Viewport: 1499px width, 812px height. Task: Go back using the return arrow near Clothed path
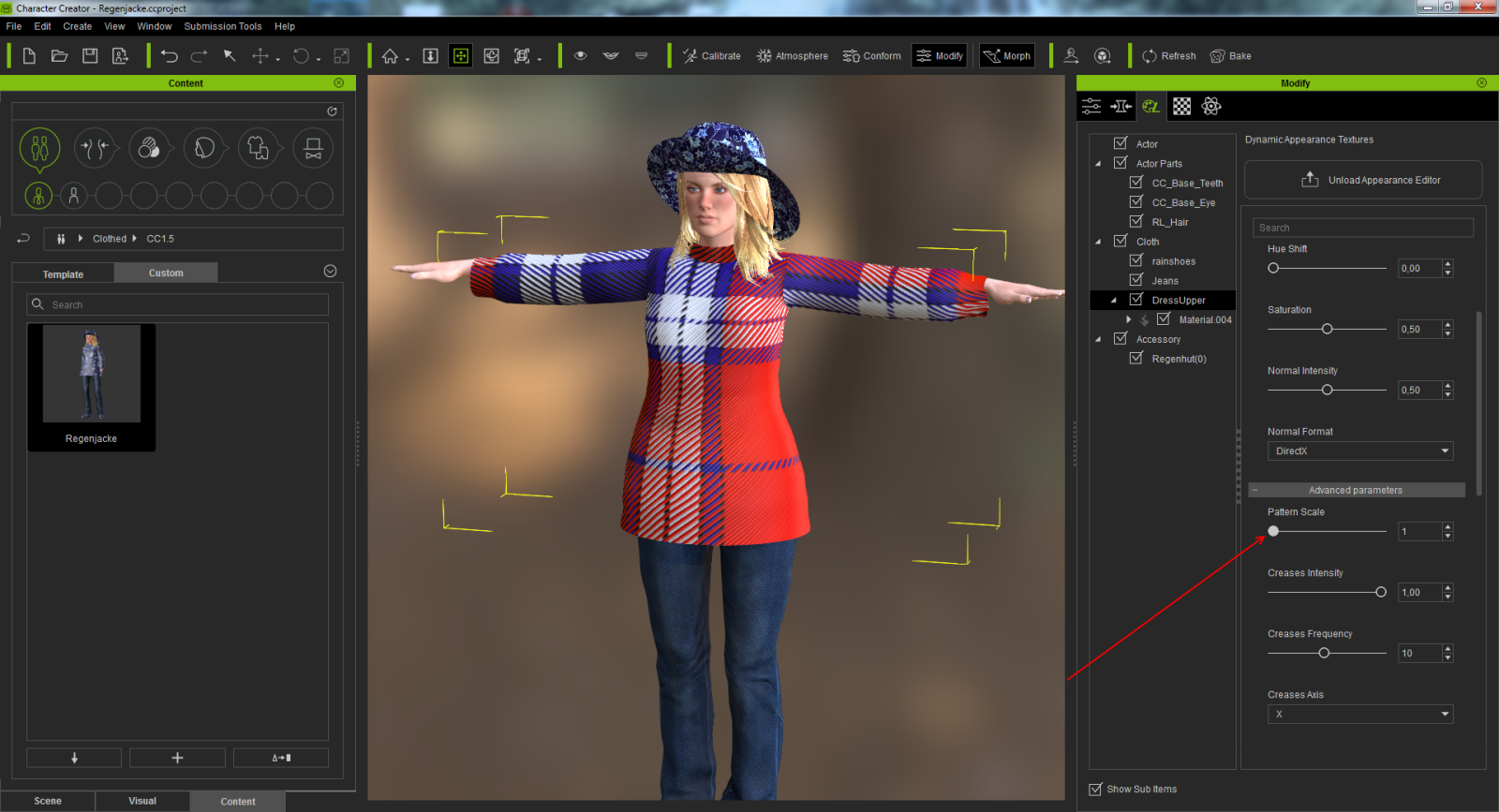[24, 239]
